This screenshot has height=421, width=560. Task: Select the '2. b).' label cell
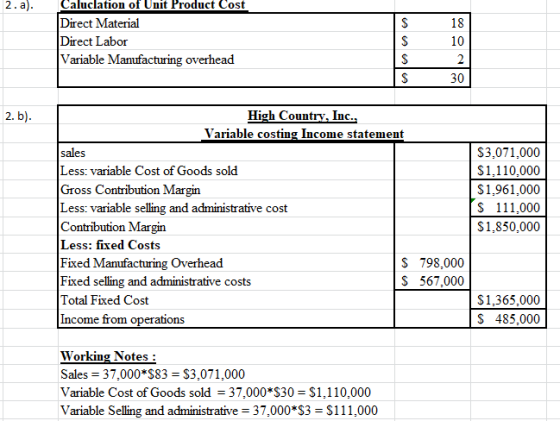coord(19,116)
